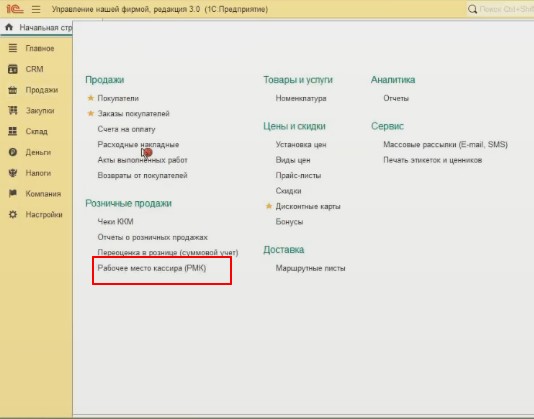Open Отчеты о розничных продажах

[152, 237]
